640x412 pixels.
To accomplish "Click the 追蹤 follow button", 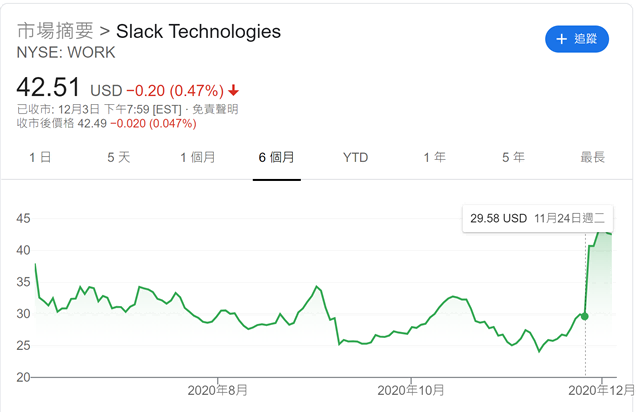I will tap(577, 39).
